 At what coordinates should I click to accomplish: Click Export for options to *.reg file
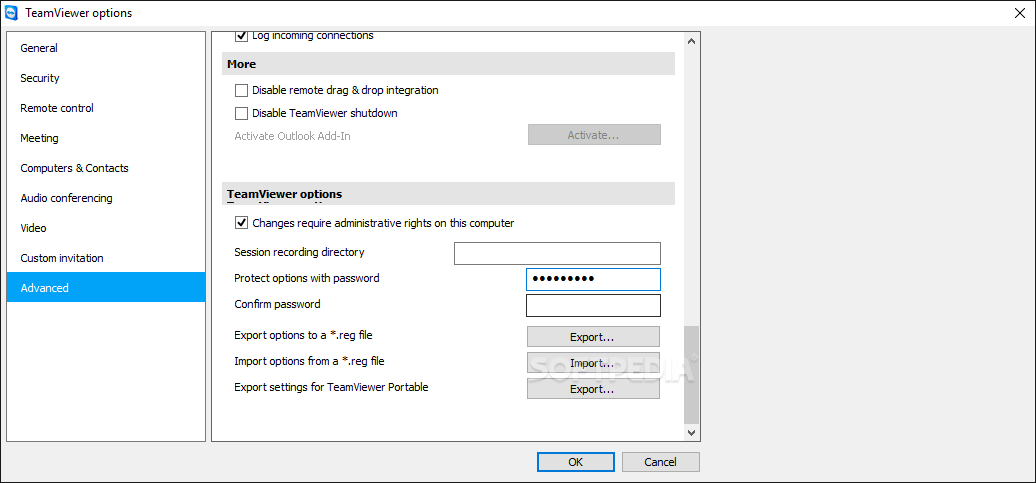click(x=593, y=336)
